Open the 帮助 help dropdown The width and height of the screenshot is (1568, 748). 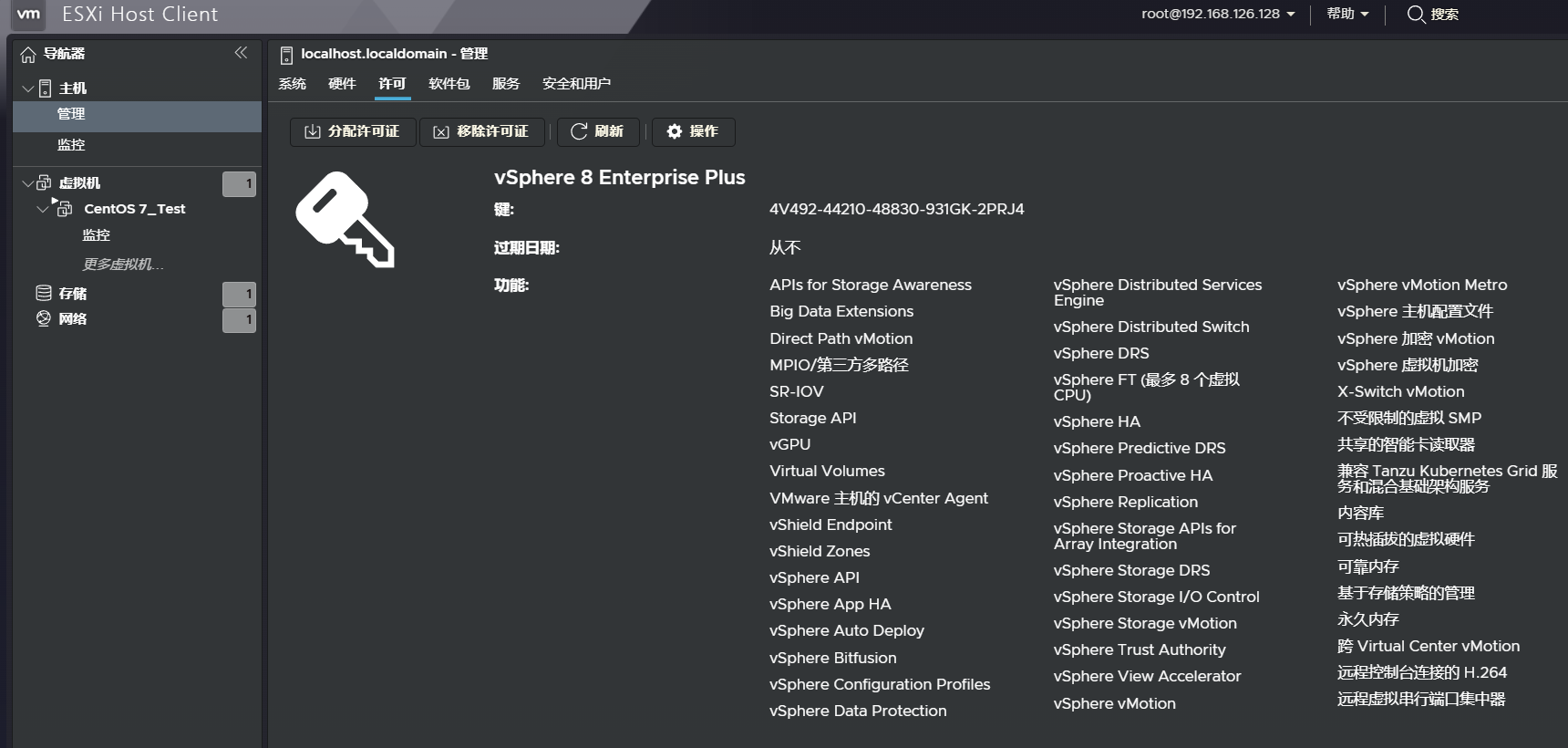[1347, 14]
